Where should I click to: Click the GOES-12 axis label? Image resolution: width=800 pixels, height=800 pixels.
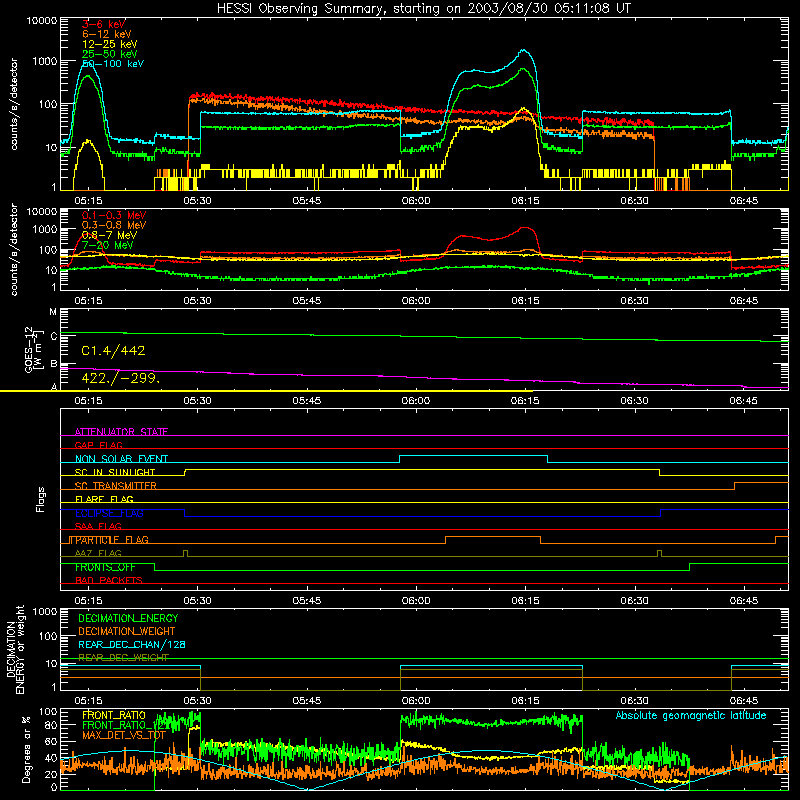pyautogui.click(x=33, y=350)
